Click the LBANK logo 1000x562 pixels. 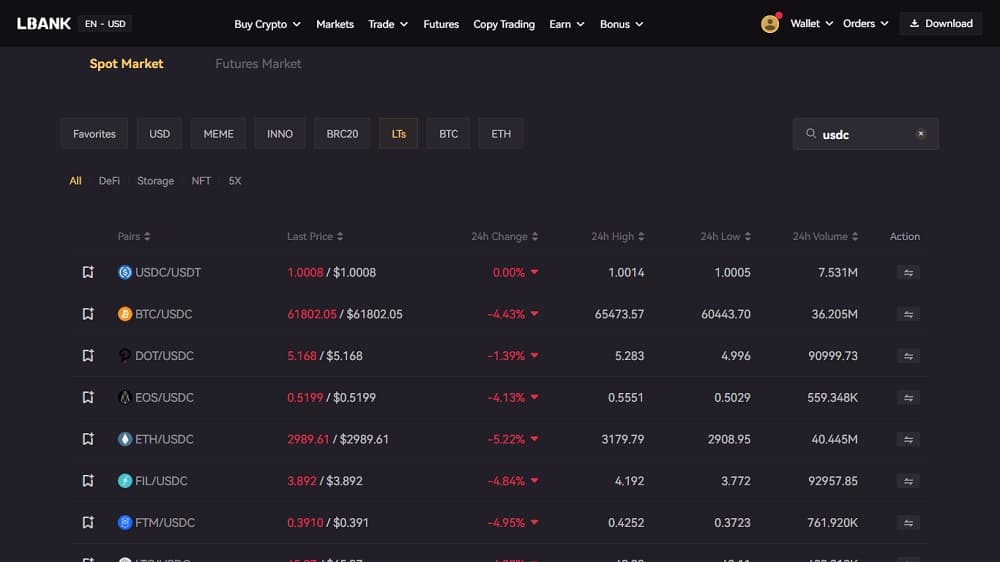(43, 24)
